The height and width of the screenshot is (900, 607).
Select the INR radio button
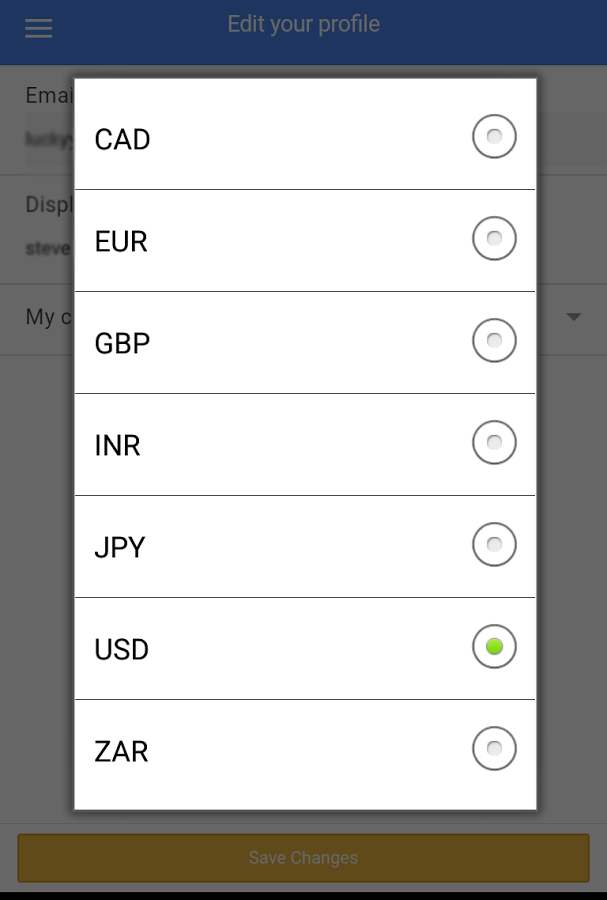pos(494,443)
